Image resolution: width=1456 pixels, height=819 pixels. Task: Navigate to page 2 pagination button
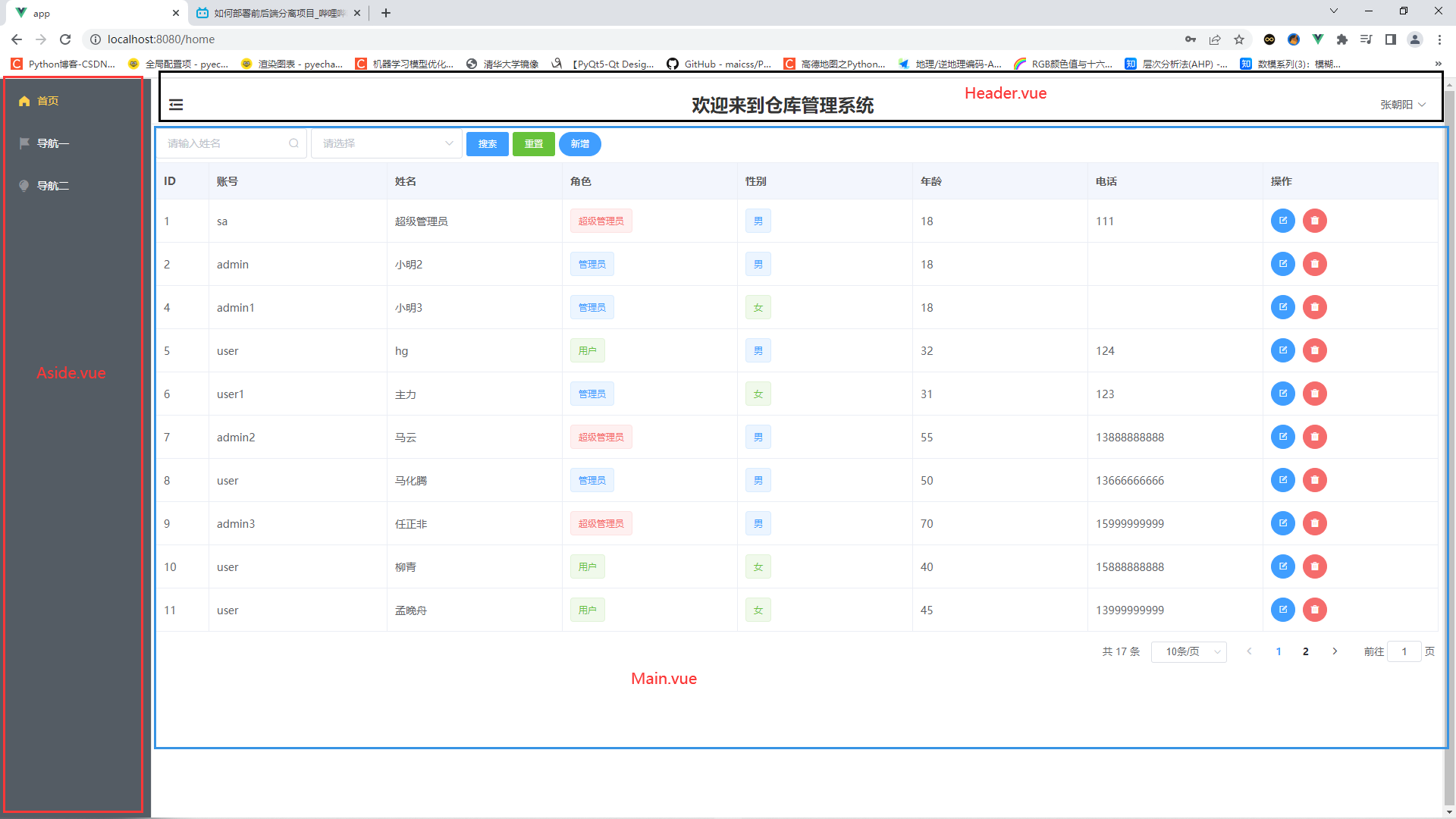1305,651
